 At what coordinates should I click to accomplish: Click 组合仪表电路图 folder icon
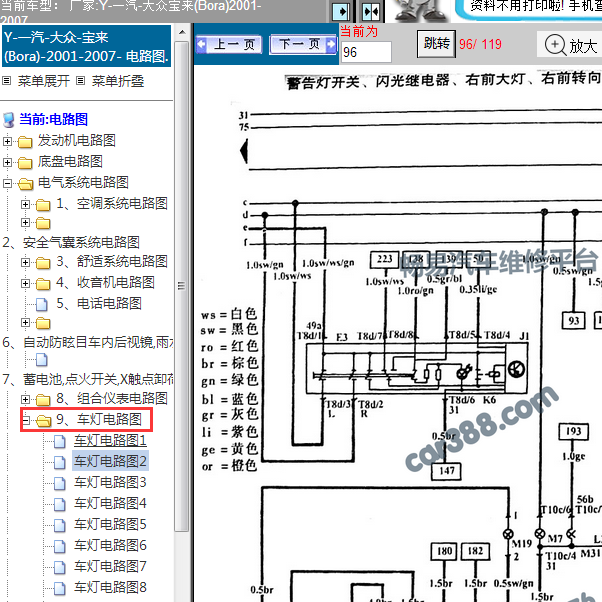(43, 400)
